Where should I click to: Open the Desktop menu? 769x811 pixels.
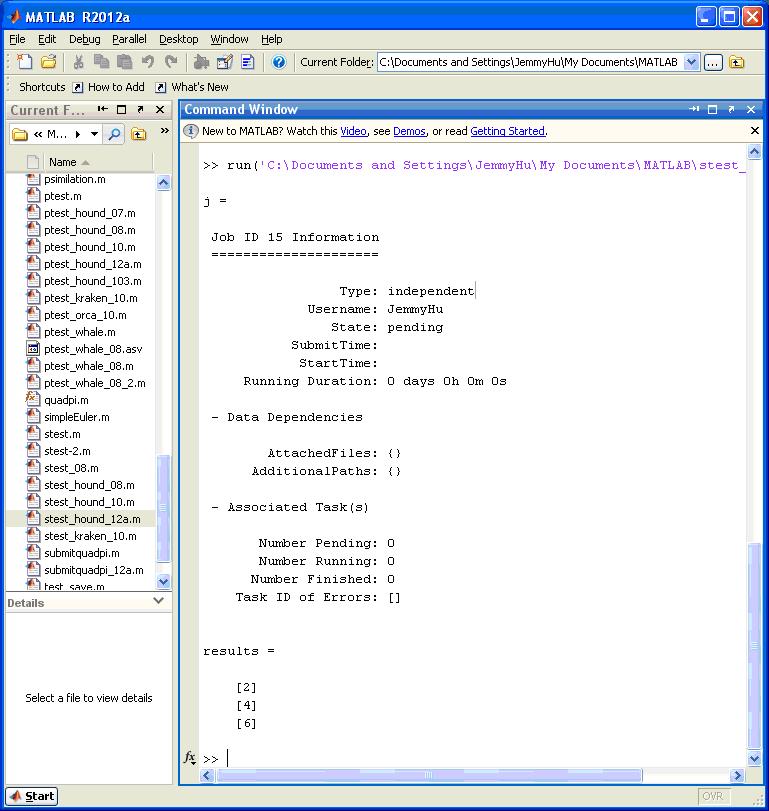point(178,39)
